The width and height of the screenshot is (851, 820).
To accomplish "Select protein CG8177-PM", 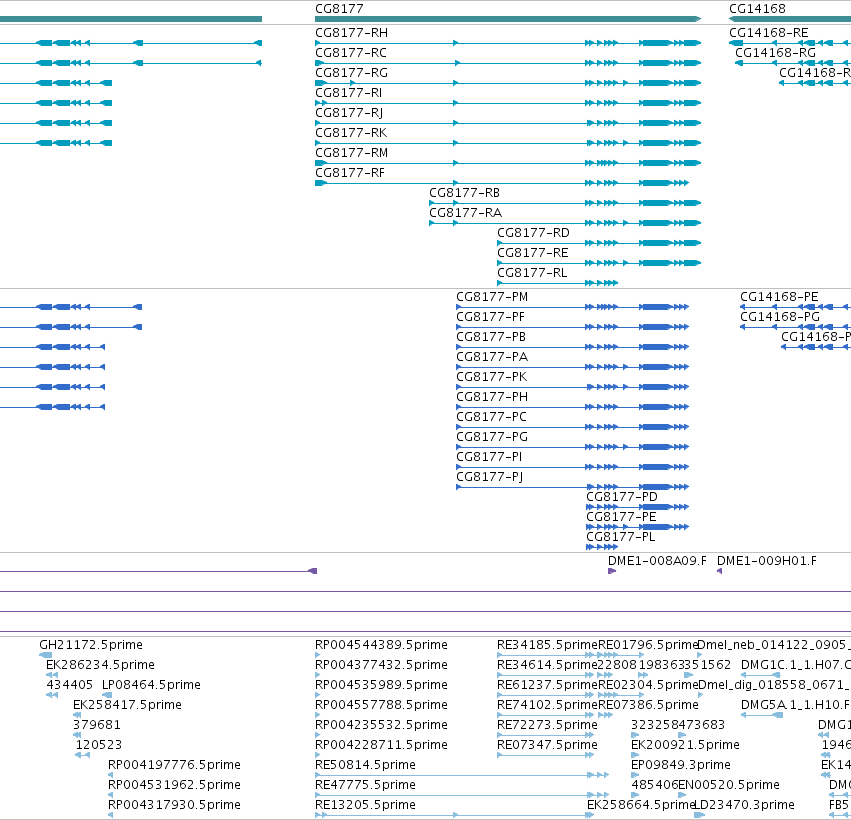I will click(492, 297).
